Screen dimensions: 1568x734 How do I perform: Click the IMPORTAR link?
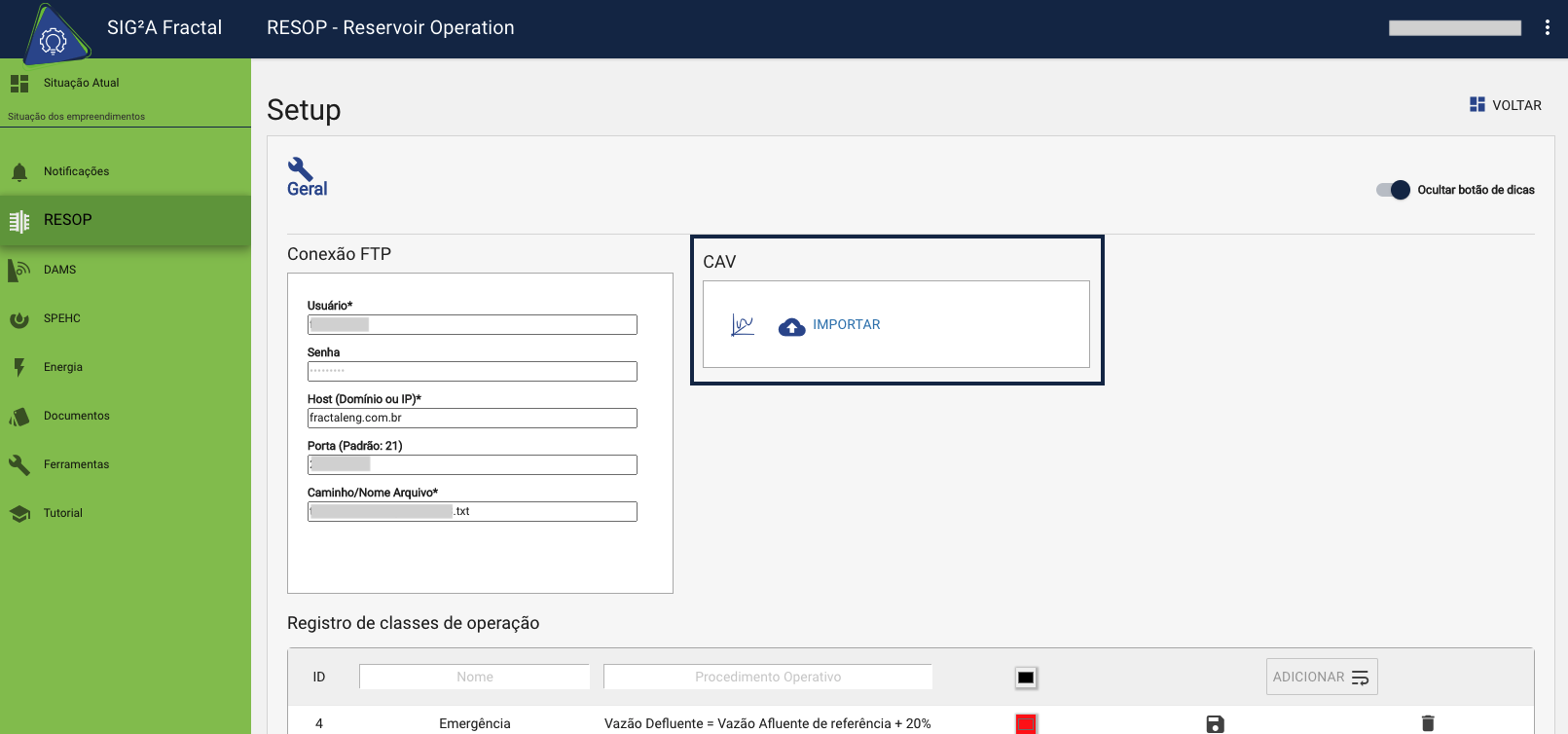pyautogui.click(x=846, y=325)
